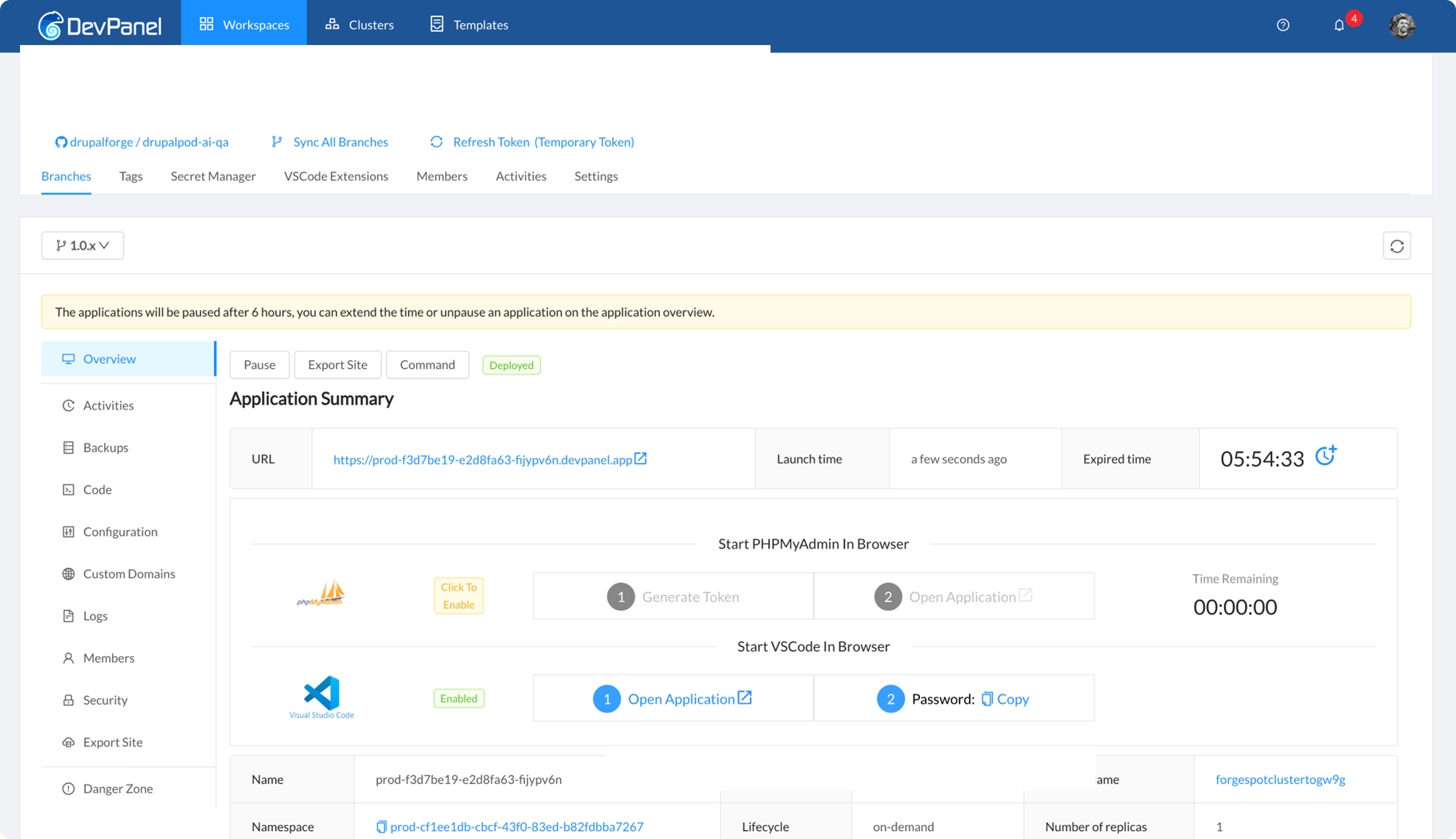Open the Secret Manager tab
The width and height of the screenshot is (1456, 839).
pos(213,176)
